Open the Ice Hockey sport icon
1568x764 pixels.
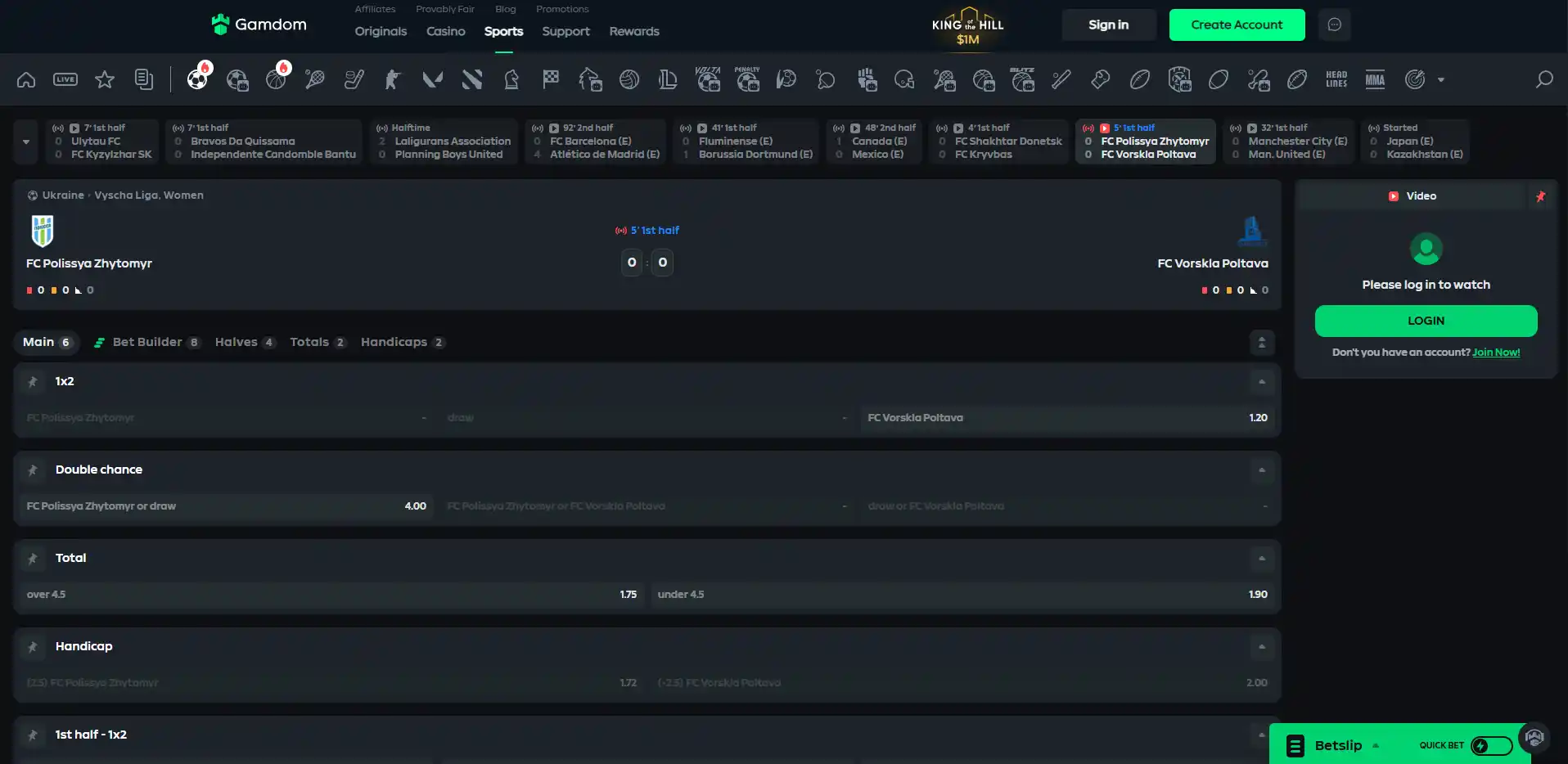tap(354, 79)
